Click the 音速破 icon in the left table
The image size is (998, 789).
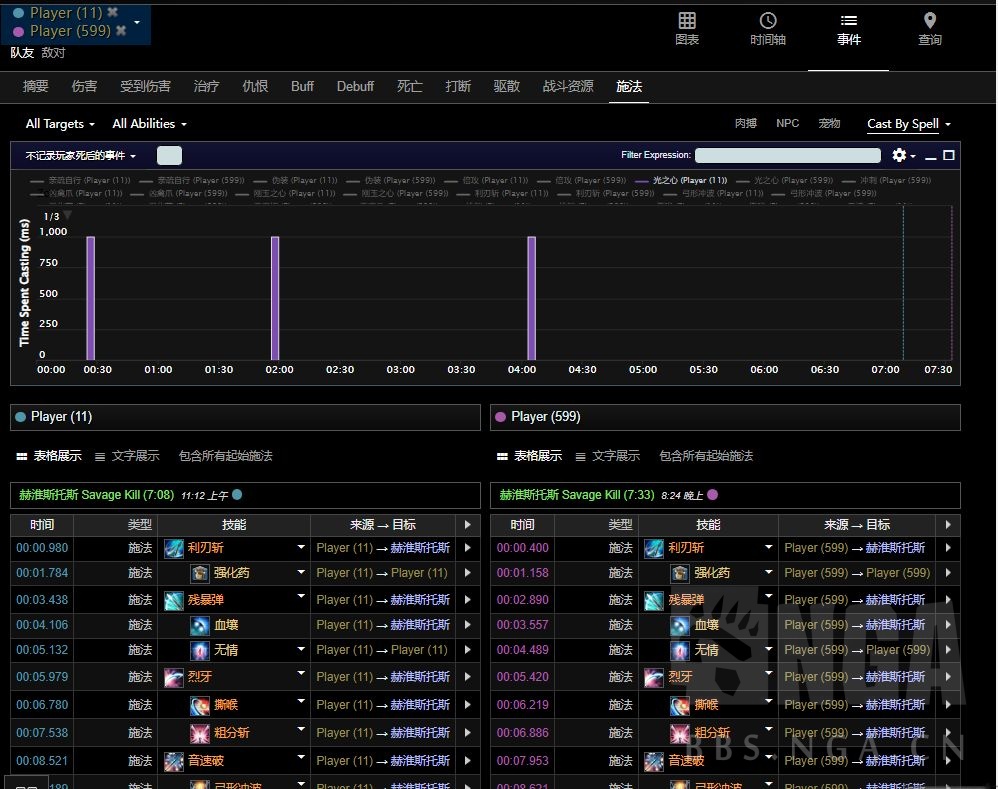tap(174, 761)
